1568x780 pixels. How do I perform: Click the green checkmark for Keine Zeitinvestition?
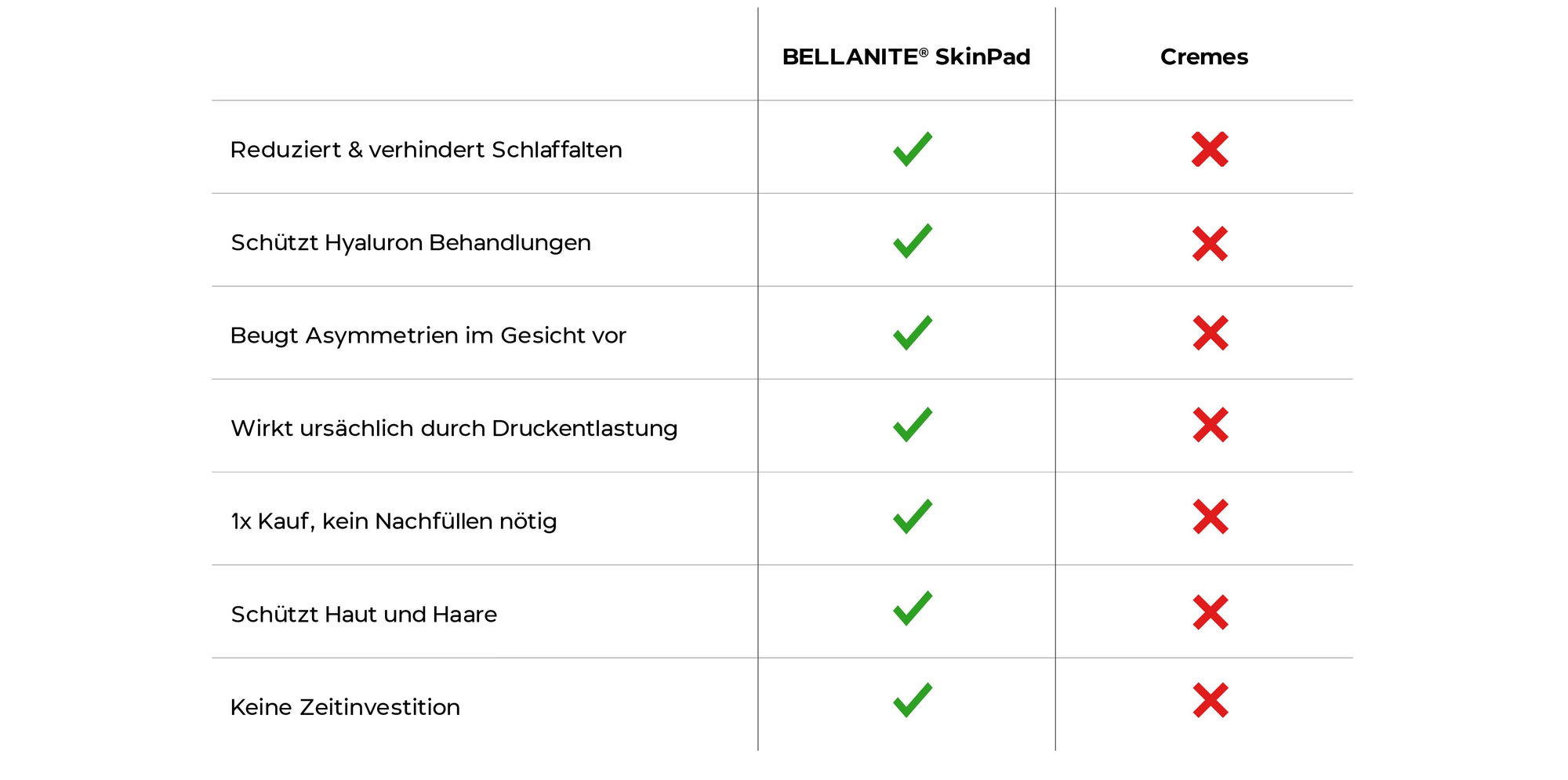[x=913, y=700]
